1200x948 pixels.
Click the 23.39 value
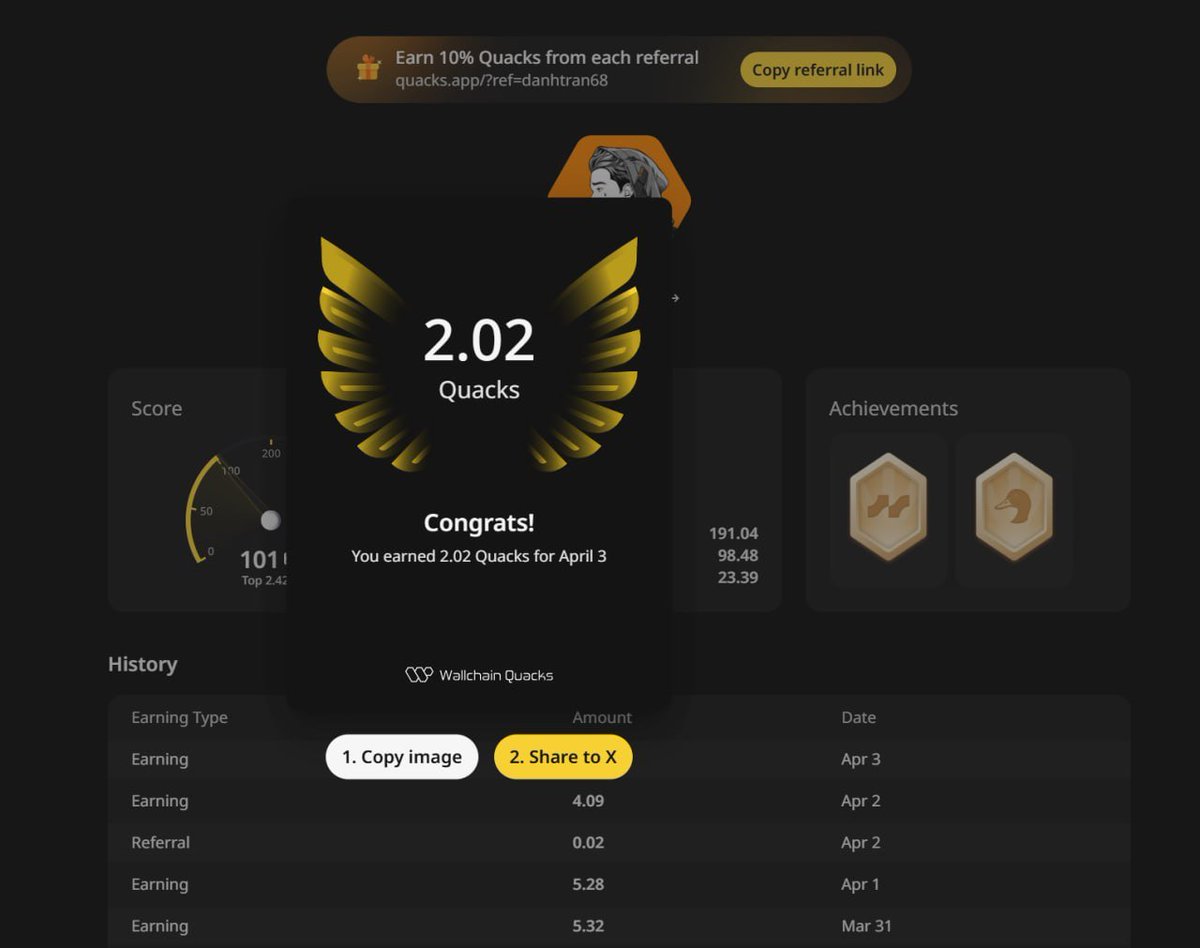(x=738, y=577)
